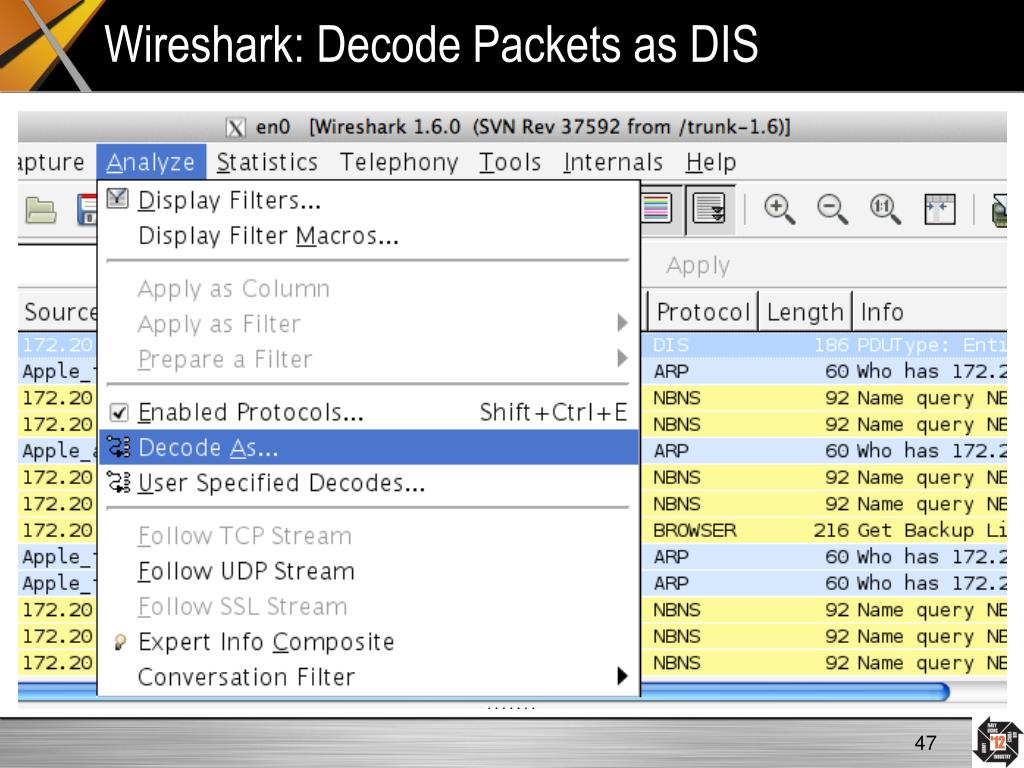The width and height of the screenshot is (1024, 768).
Task: Expand the Conversation Filter submenu arrow
Action: [x=622, y=675]
